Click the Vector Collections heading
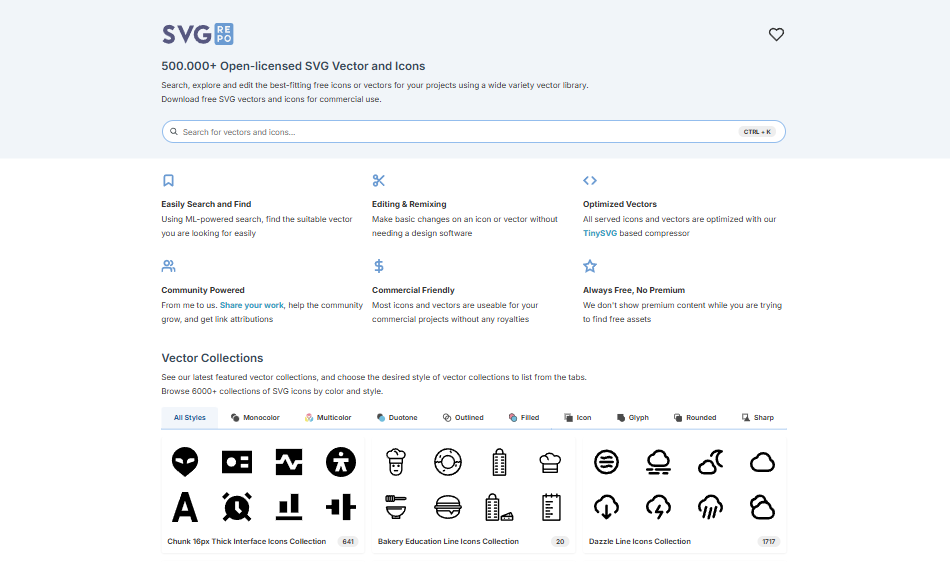The width and height of the screenshot is (950, 562). pyautogui.click(x=212, y=358)
